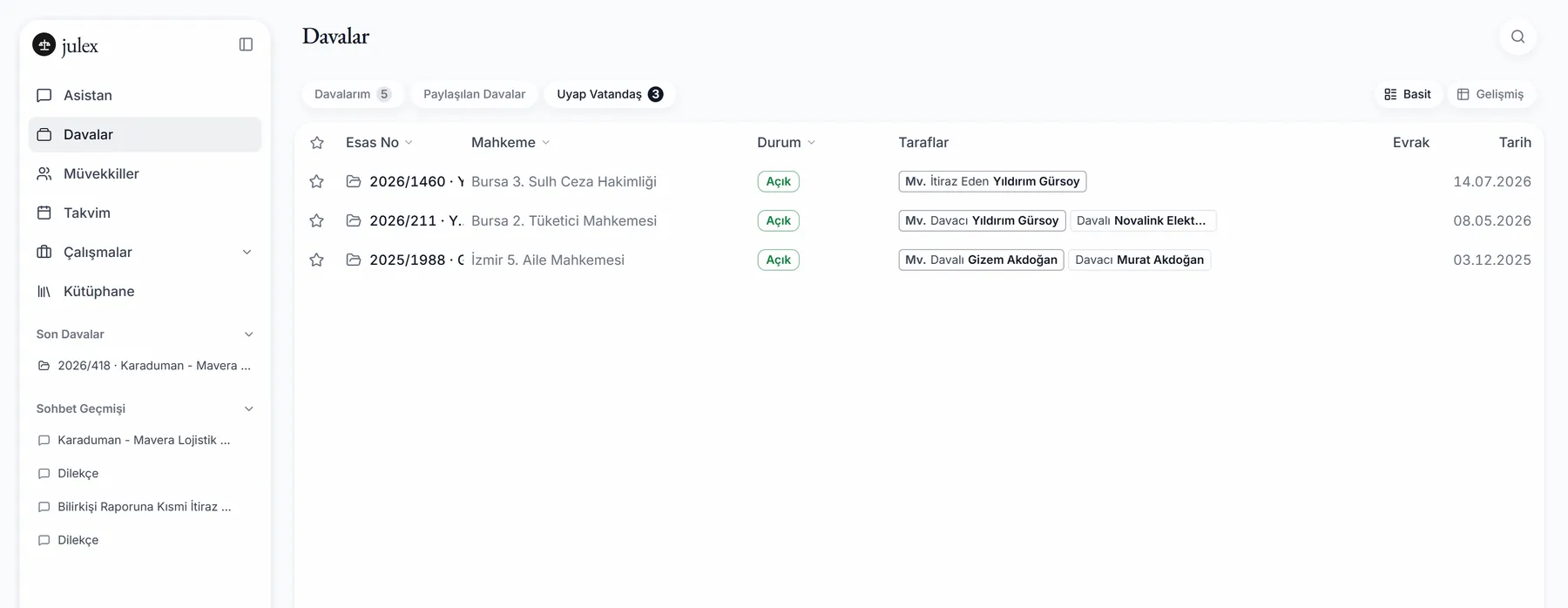Click the Açık status of İzmir 5. Aile

click(779, 260)
